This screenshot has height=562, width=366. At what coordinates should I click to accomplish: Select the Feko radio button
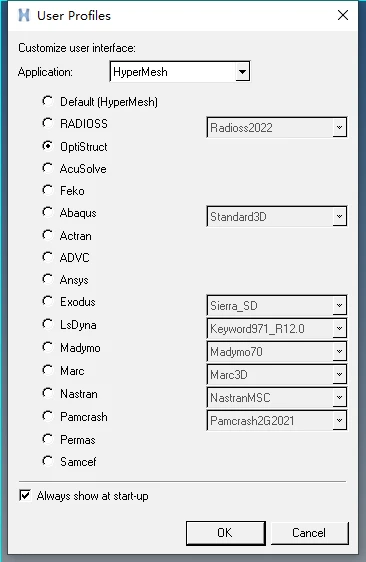pos(48,190)
